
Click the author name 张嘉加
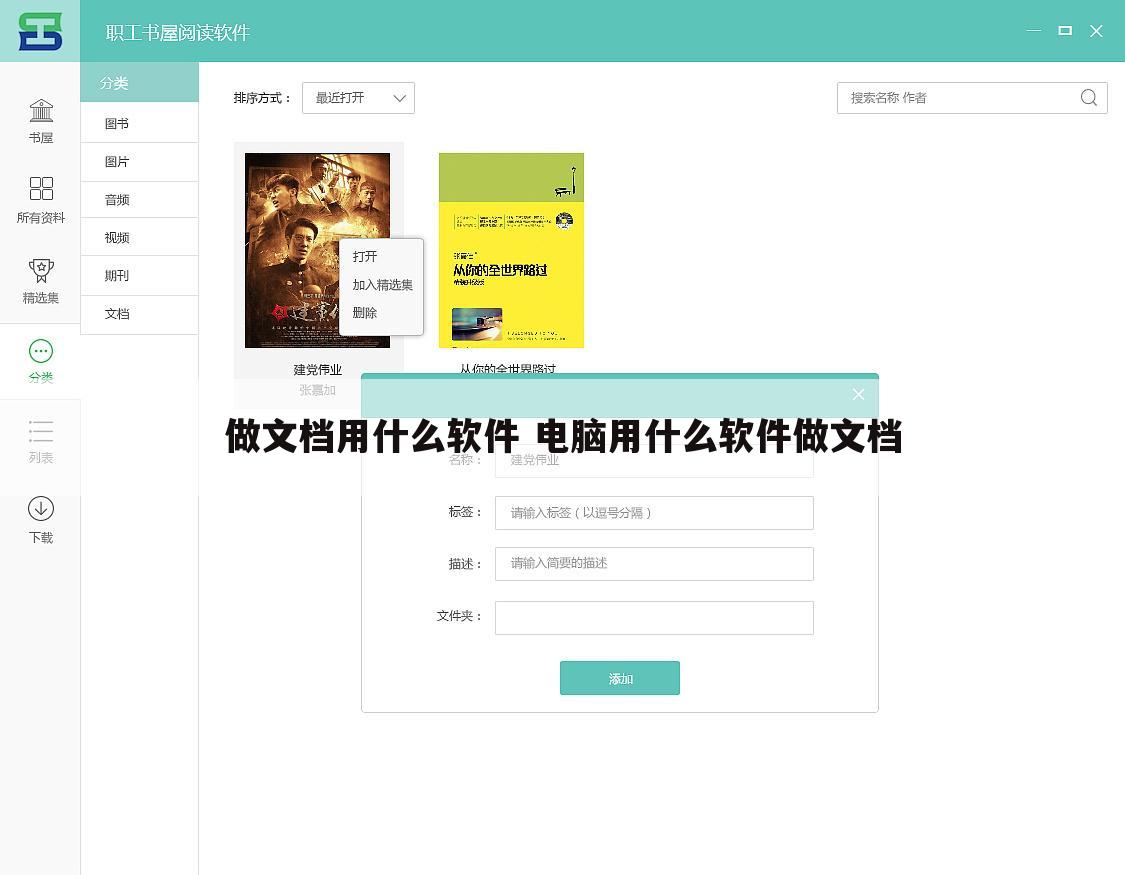318,390
